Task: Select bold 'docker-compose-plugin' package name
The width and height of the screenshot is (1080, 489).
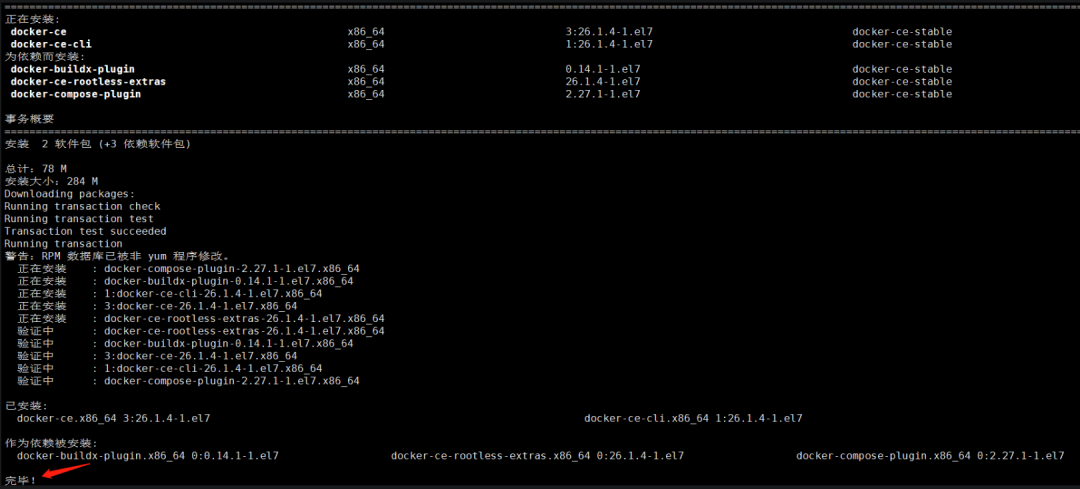Action: [76, 94]
